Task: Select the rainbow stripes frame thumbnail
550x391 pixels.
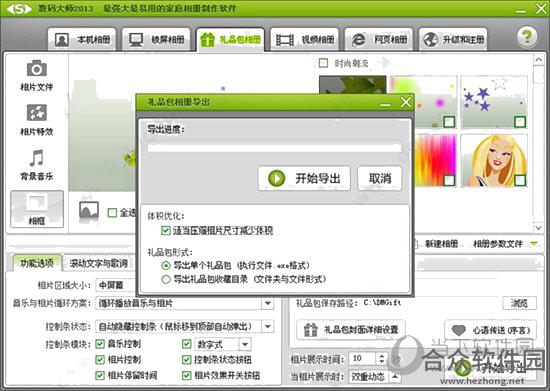Action: [436, 161]
